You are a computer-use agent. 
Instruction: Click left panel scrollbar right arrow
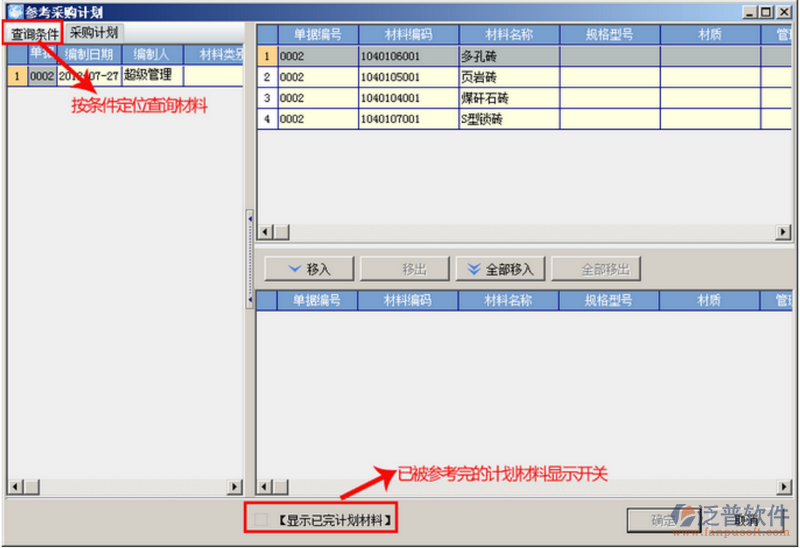click(235, 487)
